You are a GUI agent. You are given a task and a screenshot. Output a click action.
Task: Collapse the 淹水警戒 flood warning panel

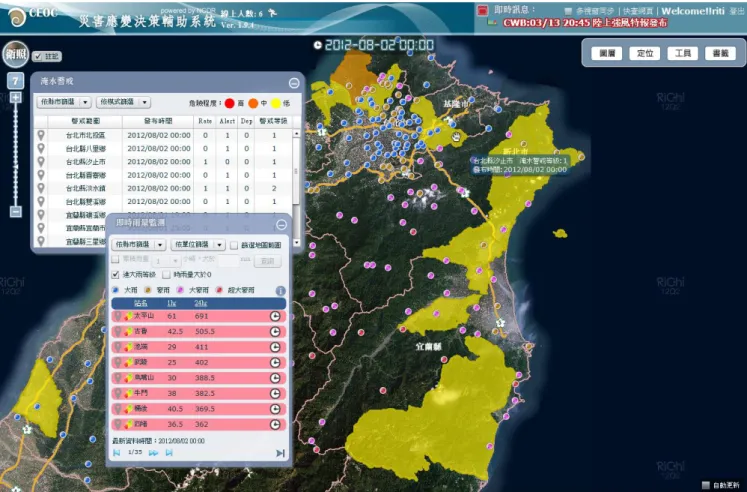click(x=294, y=83)
